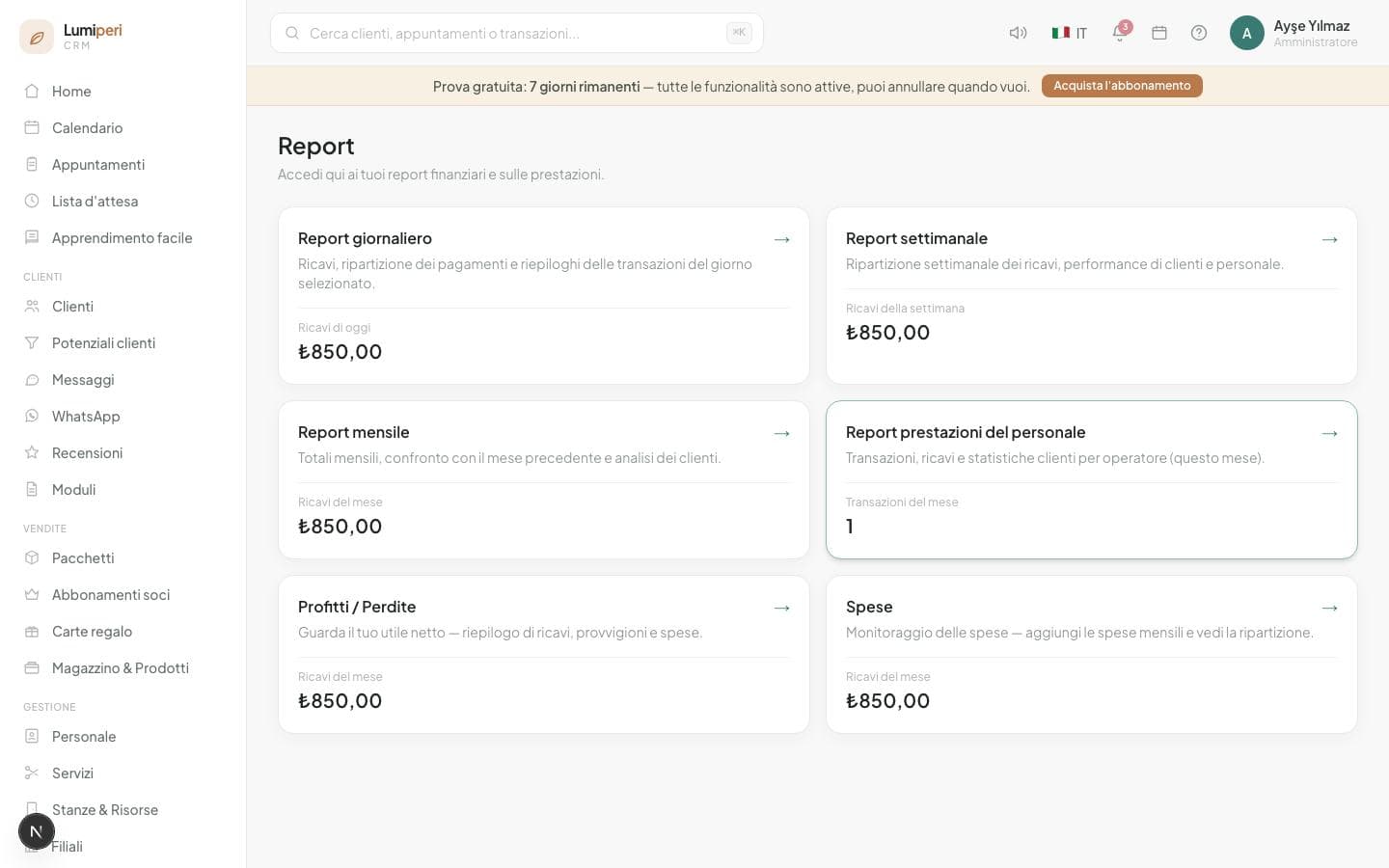Click the arrow on Profitti / Perdite card
The height and width of the screenshot is (868, 1389).
(782, 608)
